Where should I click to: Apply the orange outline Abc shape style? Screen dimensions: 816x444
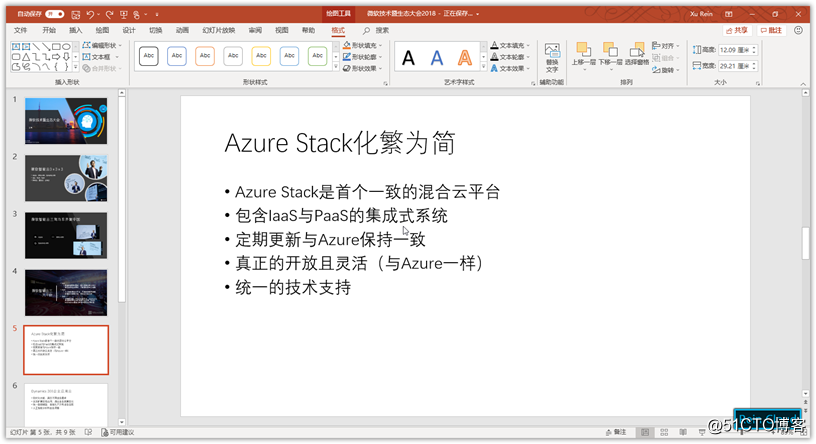point(205,56)
